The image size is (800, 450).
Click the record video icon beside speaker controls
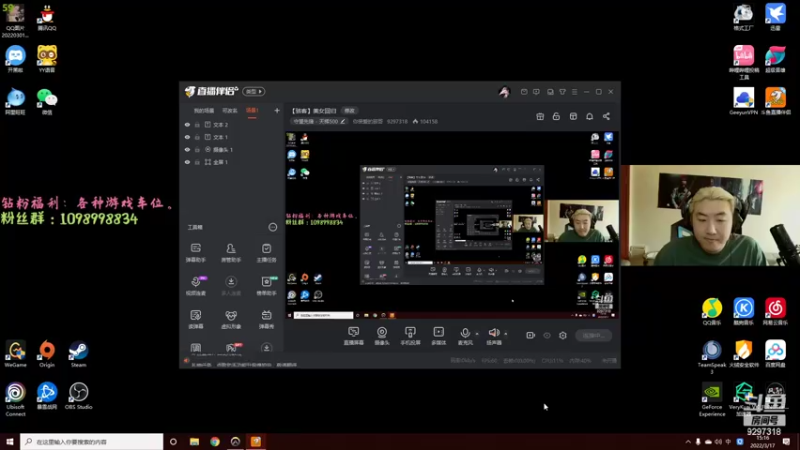coord(531,335)
